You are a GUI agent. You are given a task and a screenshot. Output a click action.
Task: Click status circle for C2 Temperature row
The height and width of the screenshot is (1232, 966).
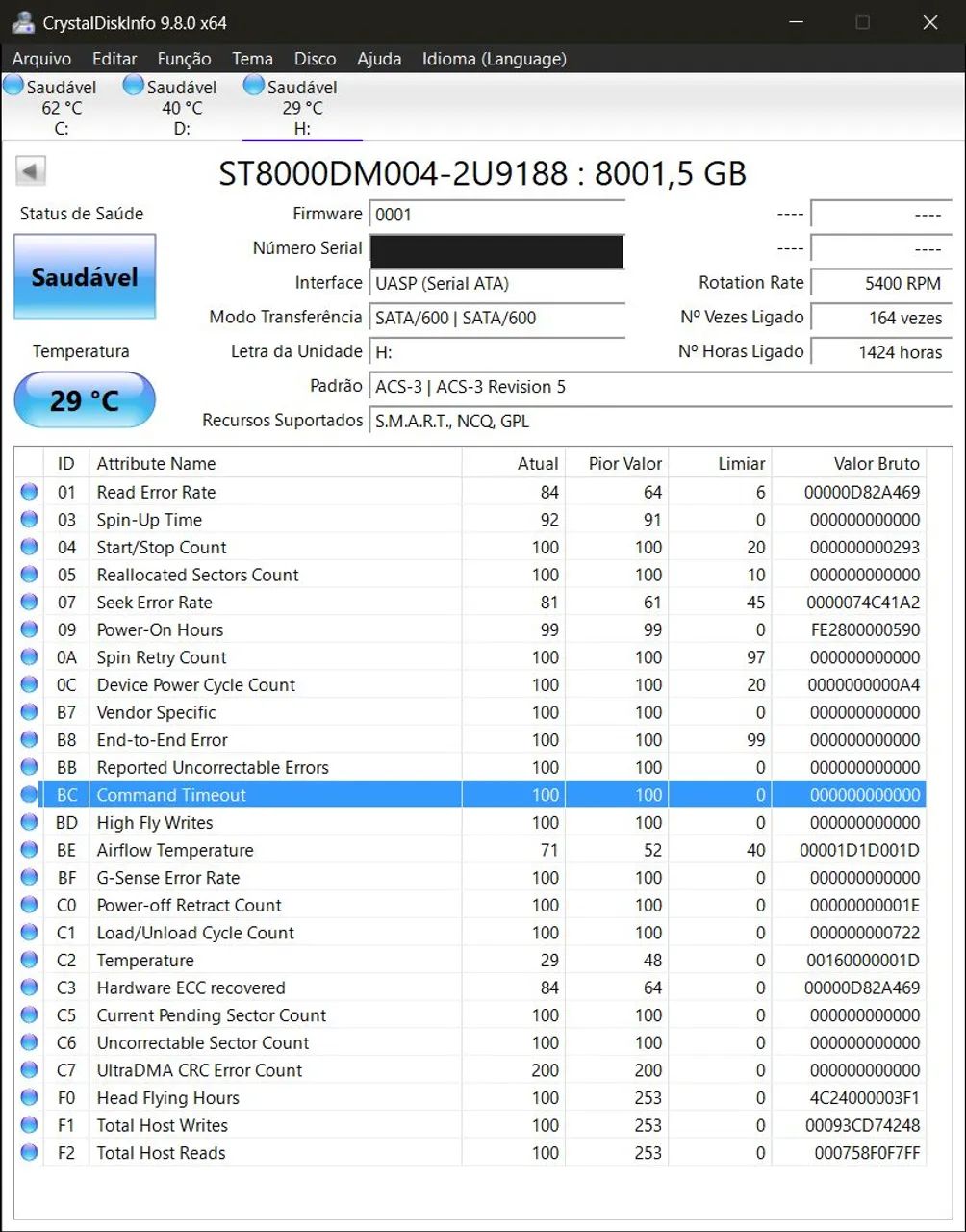pyautogui.click(x=29, y=961)
